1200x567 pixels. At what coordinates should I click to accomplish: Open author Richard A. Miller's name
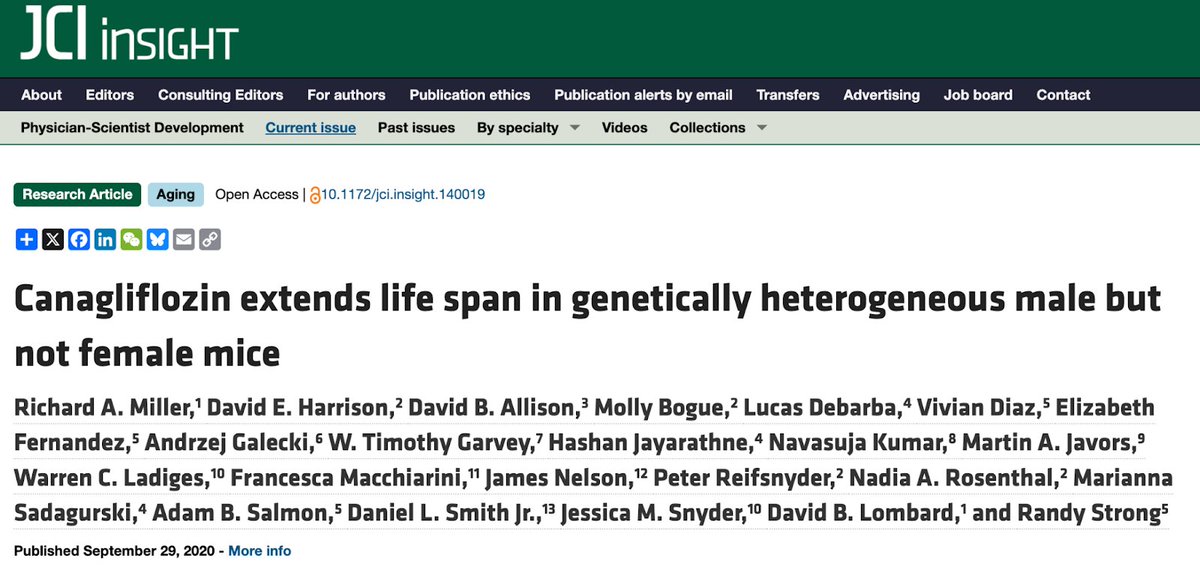pos(105,407)
